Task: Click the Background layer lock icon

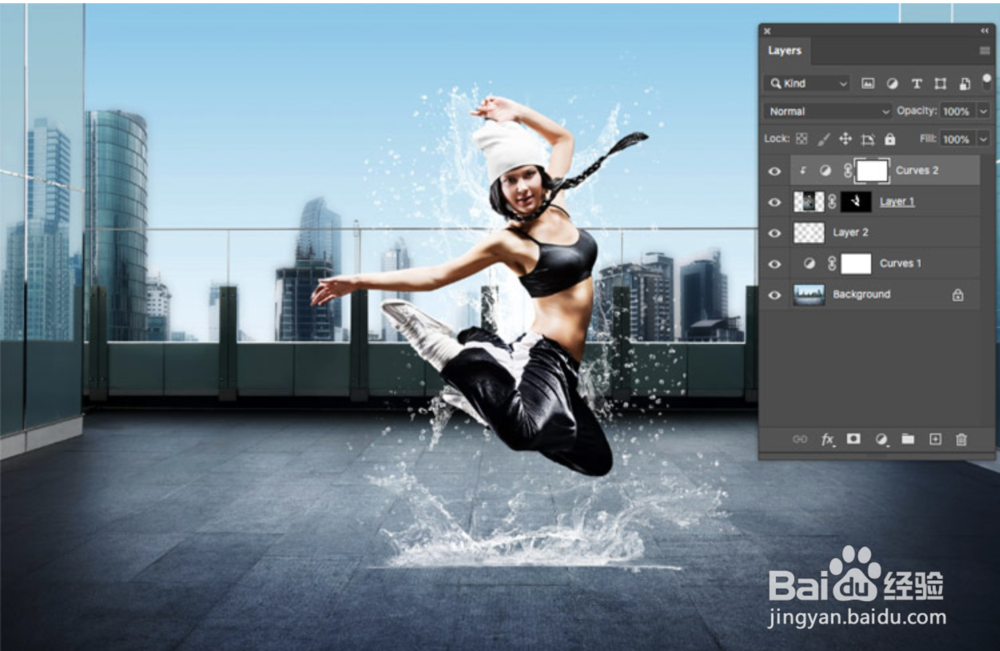Action: (x=957, y=295)
